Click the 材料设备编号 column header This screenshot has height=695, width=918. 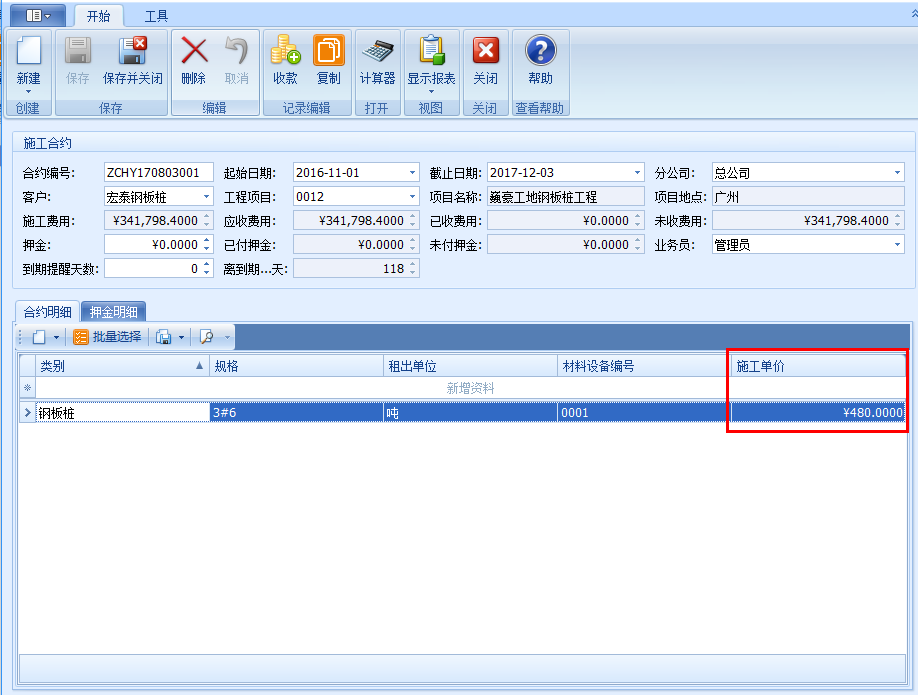pos(644,366)
